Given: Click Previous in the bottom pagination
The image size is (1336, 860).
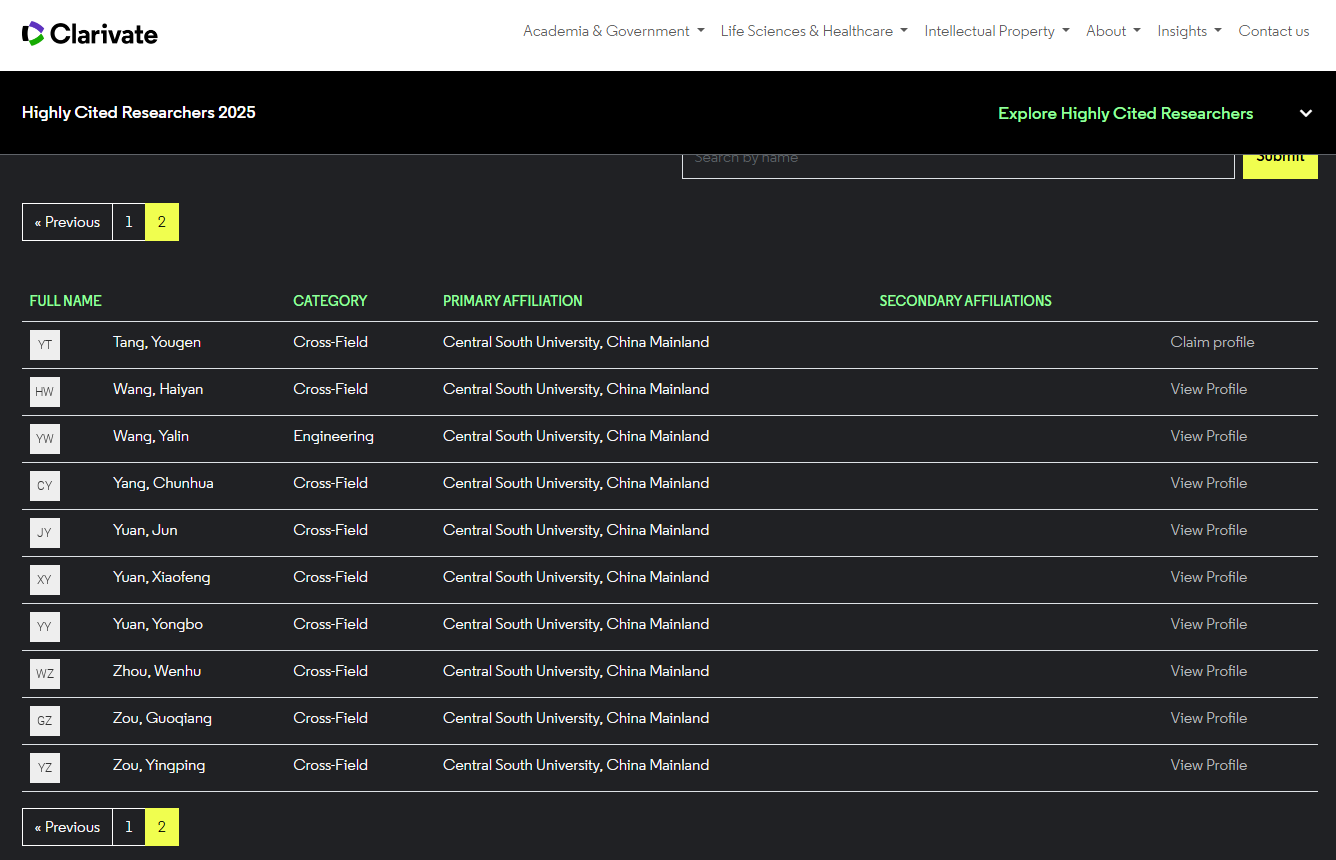Looking at the screenshot, I should [67, 827].
